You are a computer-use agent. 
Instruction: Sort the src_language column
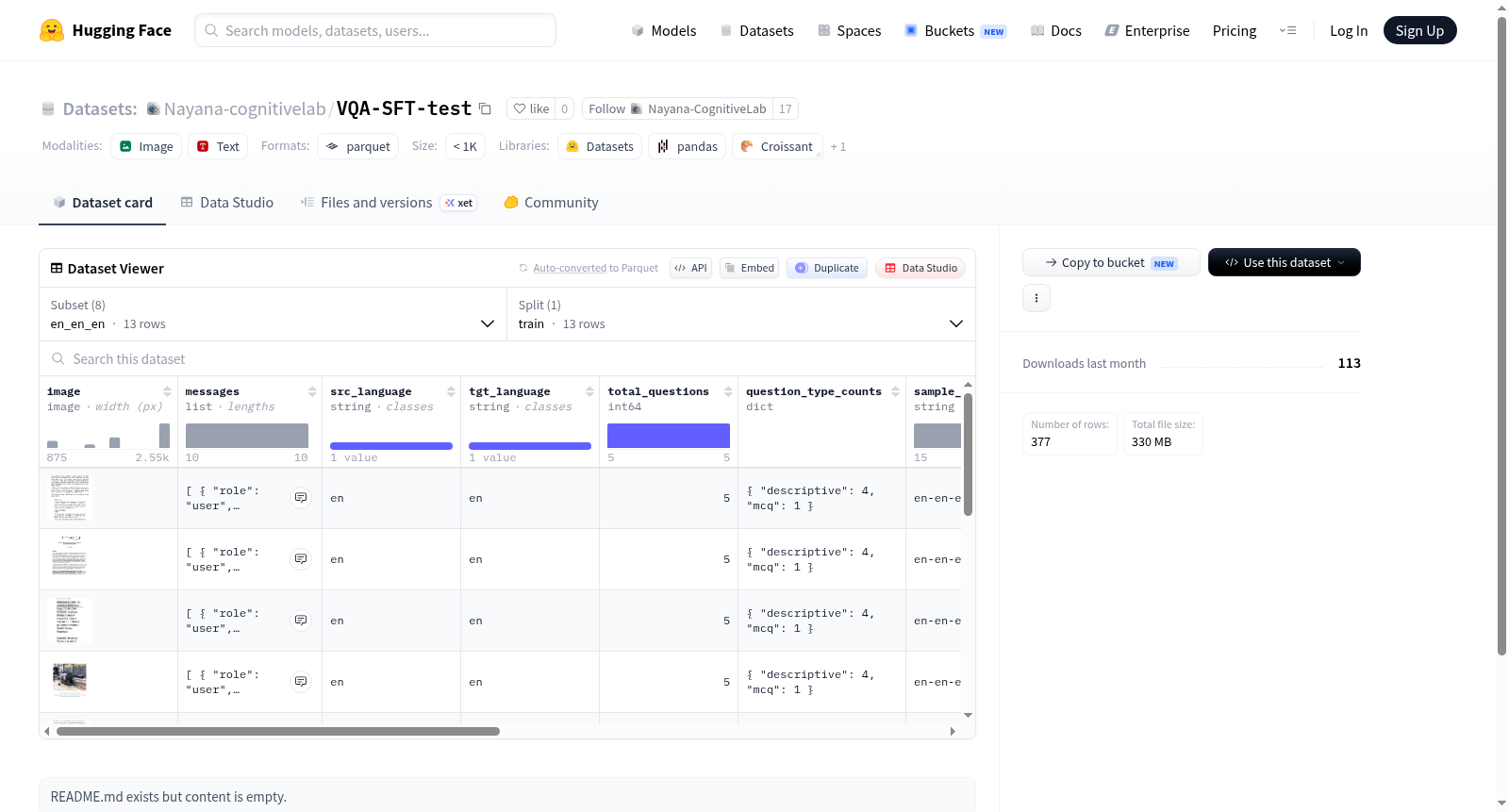451,391
